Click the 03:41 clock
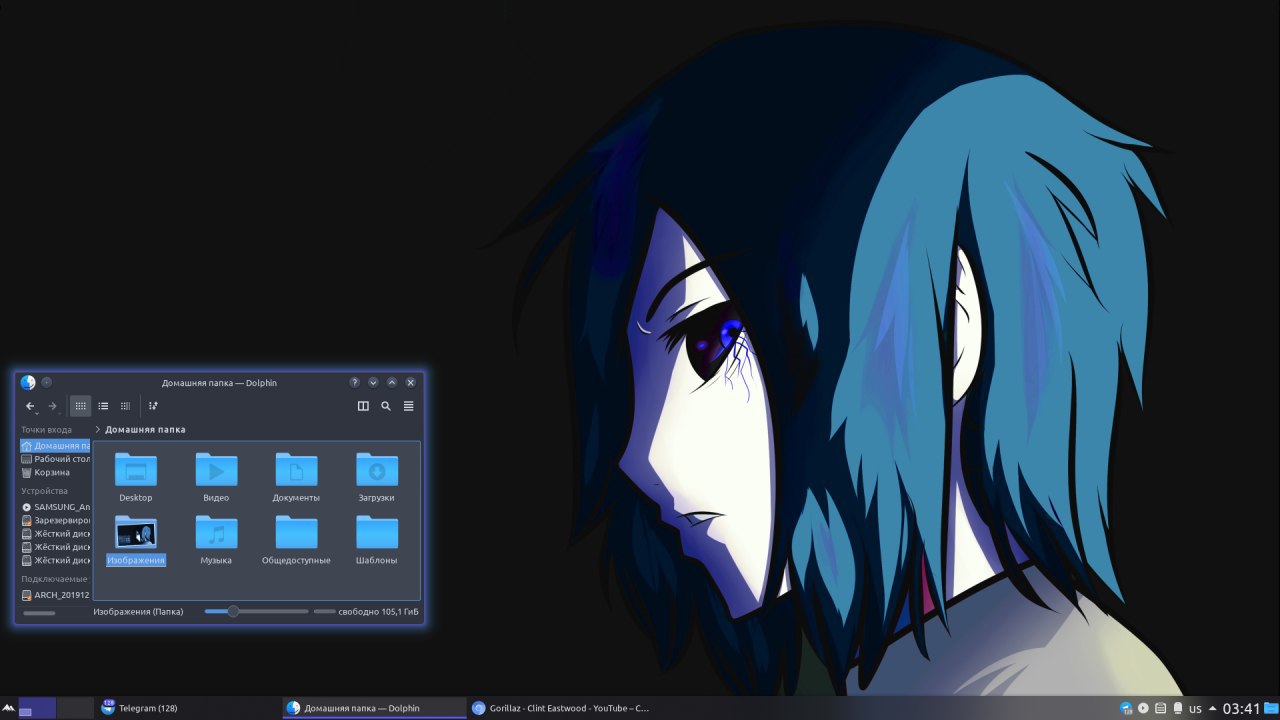This screenshot has height=720, width=1280. tap(1241, 708)
